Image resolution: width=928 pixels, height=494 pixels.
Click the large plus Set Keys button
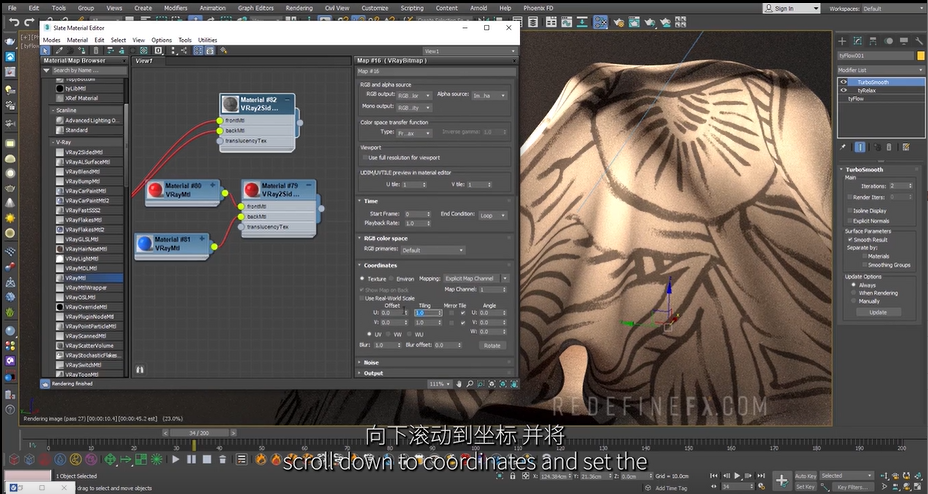pos(781,480)
